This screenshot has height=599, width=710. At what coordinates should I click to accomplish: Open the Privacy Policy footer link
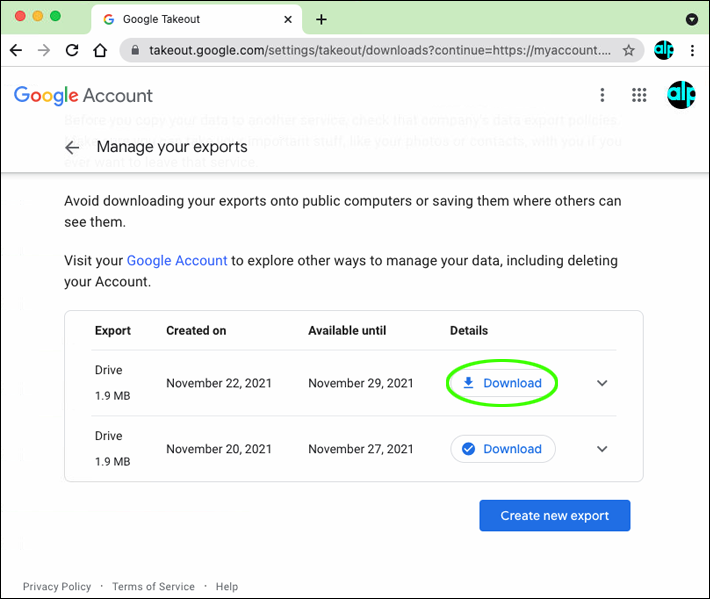click(57, 587)
